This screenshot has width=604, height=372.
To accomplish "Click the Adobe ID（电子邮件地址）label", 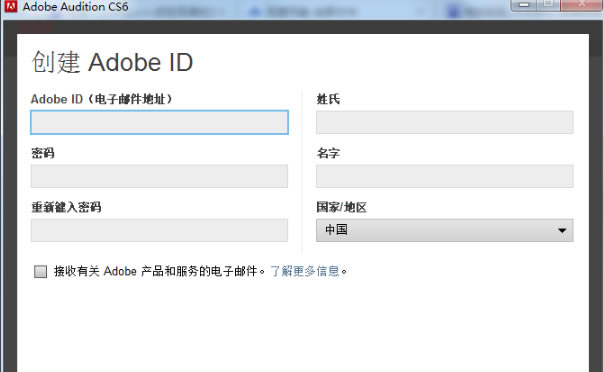I will 102,99.
